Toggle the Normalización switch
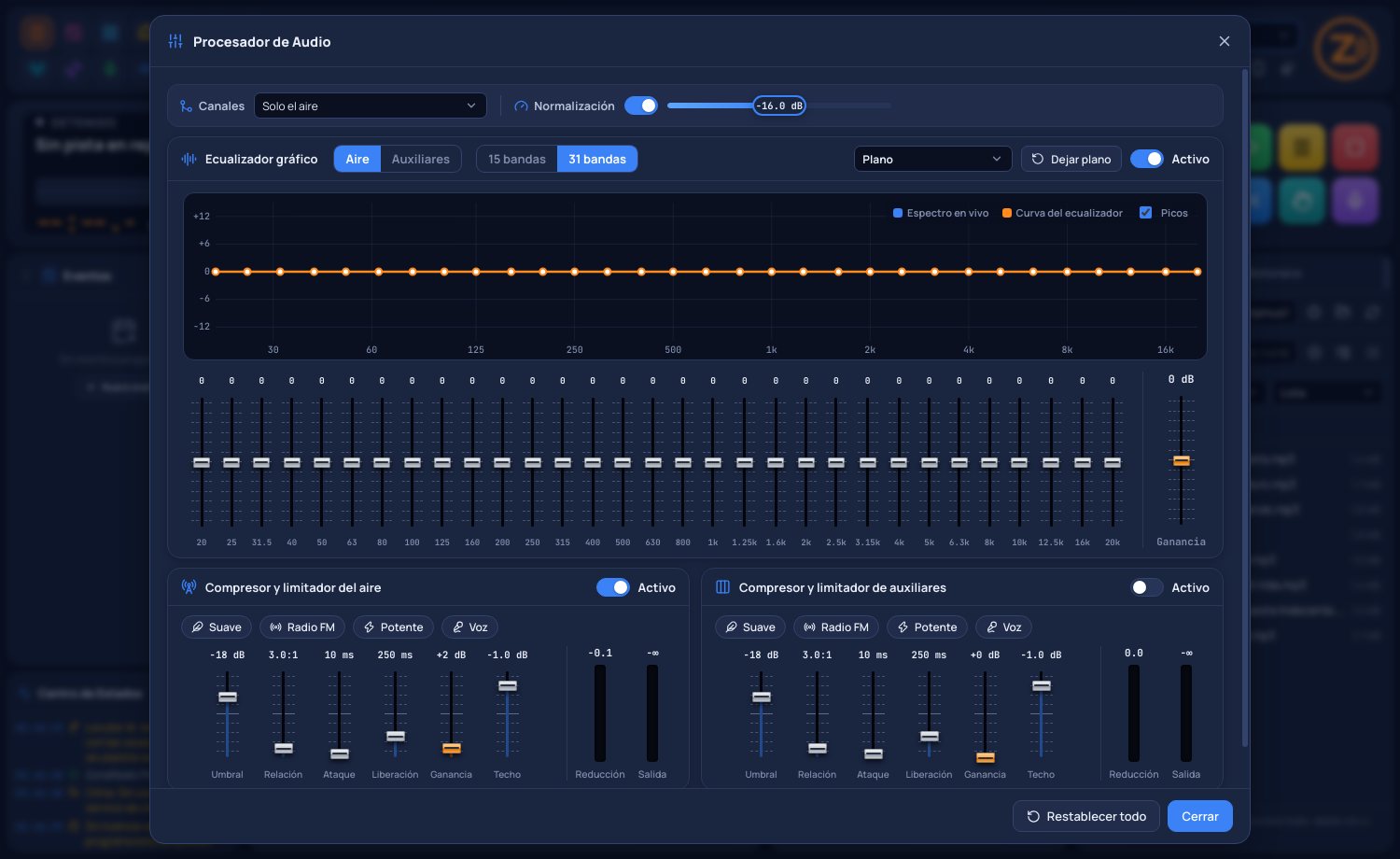Viewport: 1400px width, 859px height. pos(641,106)
